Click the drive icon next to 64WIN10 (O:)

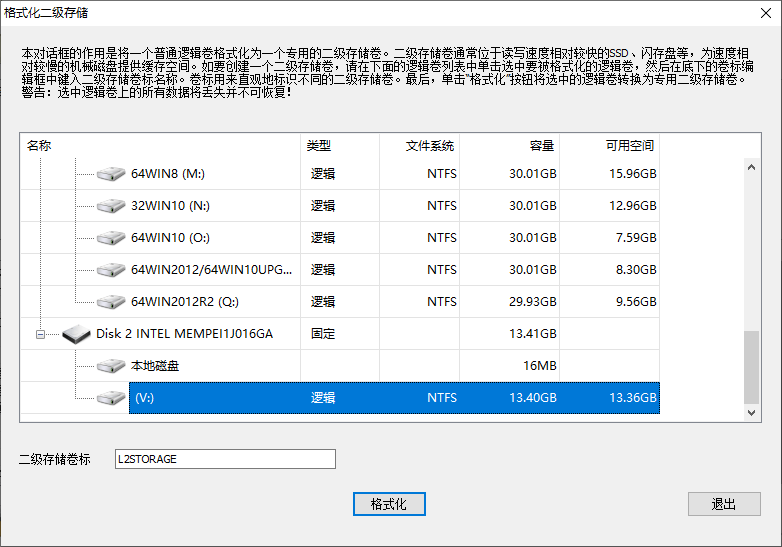click(x=111, y=238)
